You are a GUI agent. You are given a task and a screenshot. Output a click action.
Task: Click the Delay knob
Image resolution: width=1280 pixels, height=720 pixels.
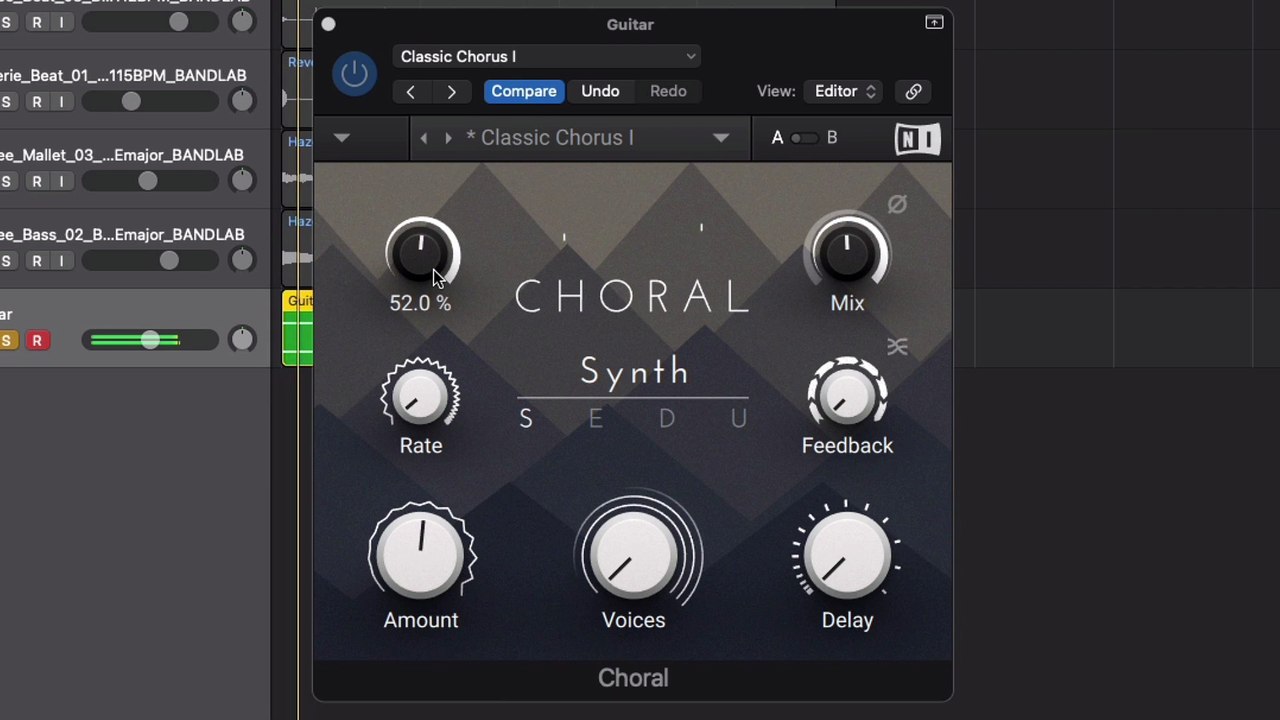click(x=847, y=554)
